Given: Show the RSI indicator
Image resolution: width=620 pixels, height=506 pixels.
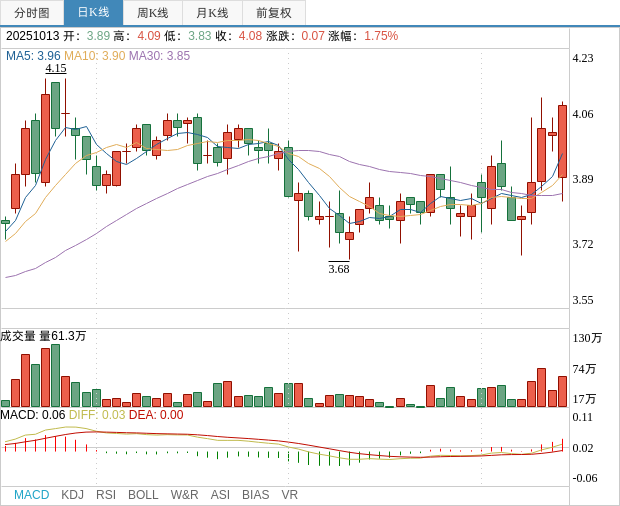Looking at the screenshot, I should (106, 495).
